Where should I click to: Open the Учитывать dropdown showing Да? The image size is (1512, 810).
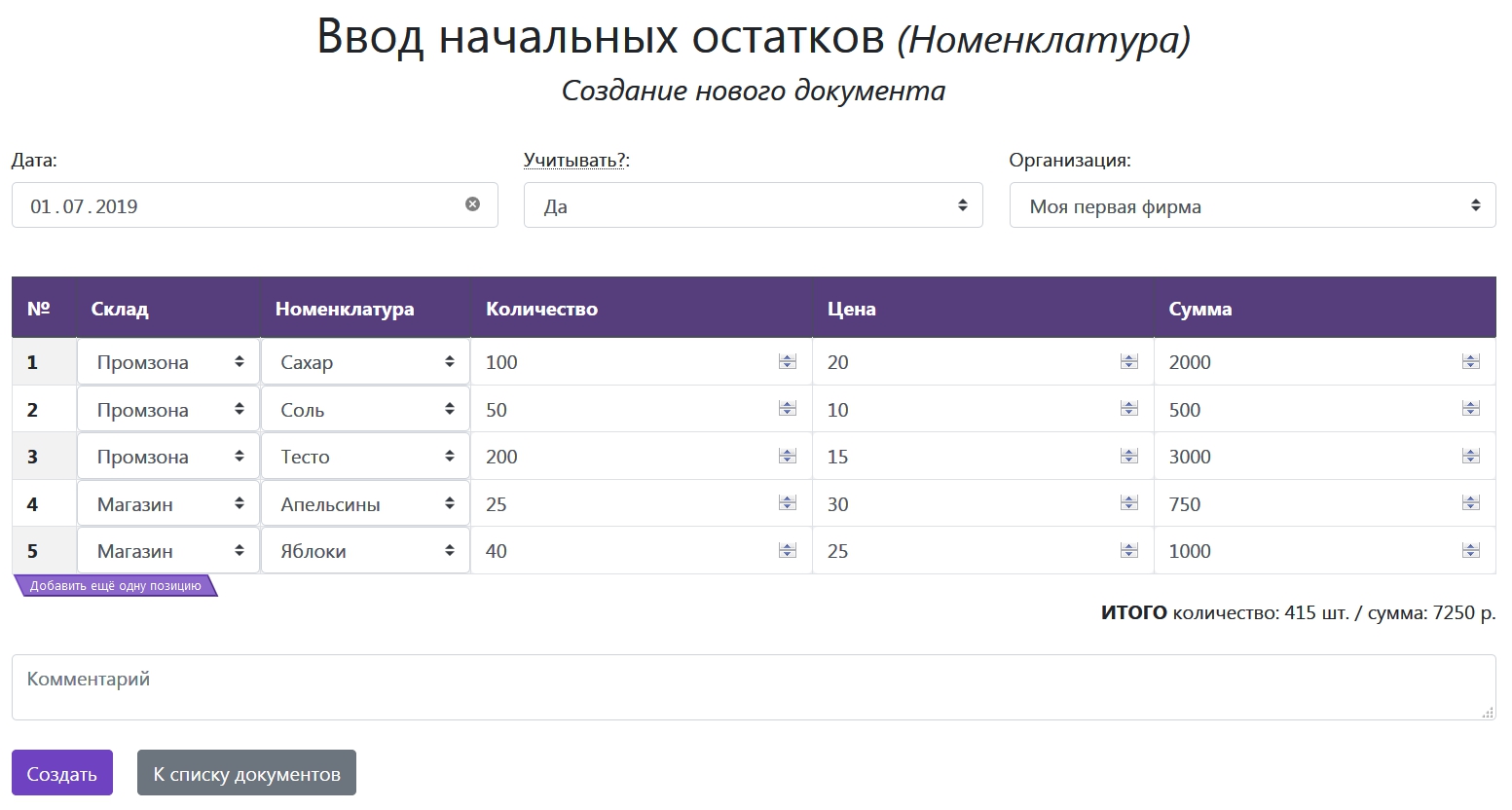click(x=753, y=206)
